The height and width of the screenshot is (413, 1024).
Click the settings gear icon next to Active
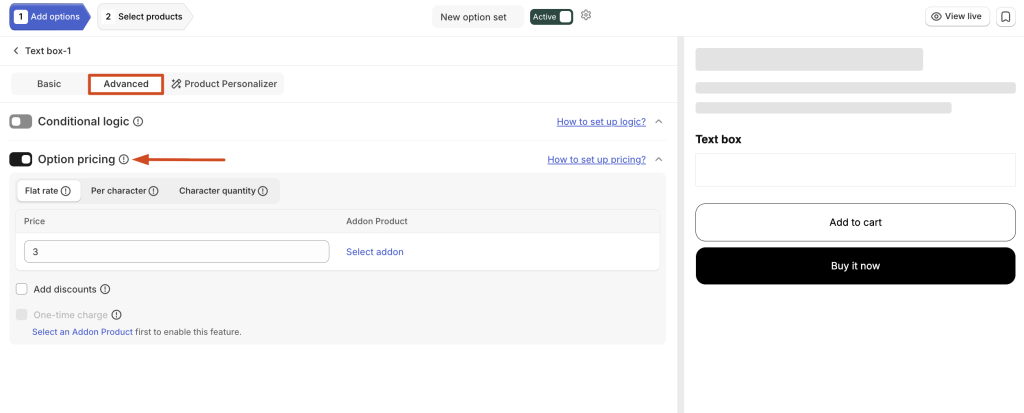[586, 15]
